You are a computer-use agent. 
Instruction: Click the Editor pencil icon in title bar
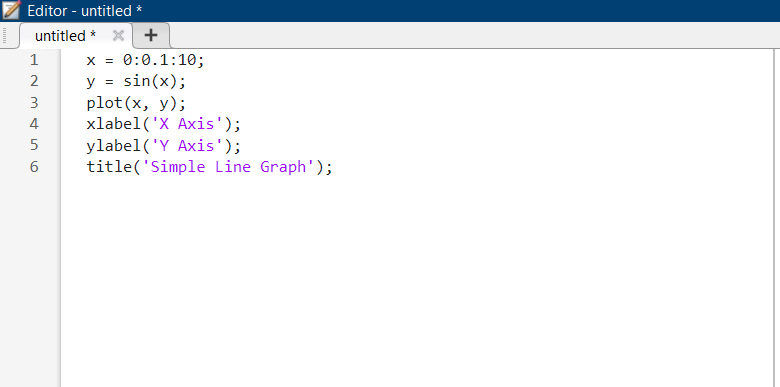pyautogui.click(x=11, y=10)
